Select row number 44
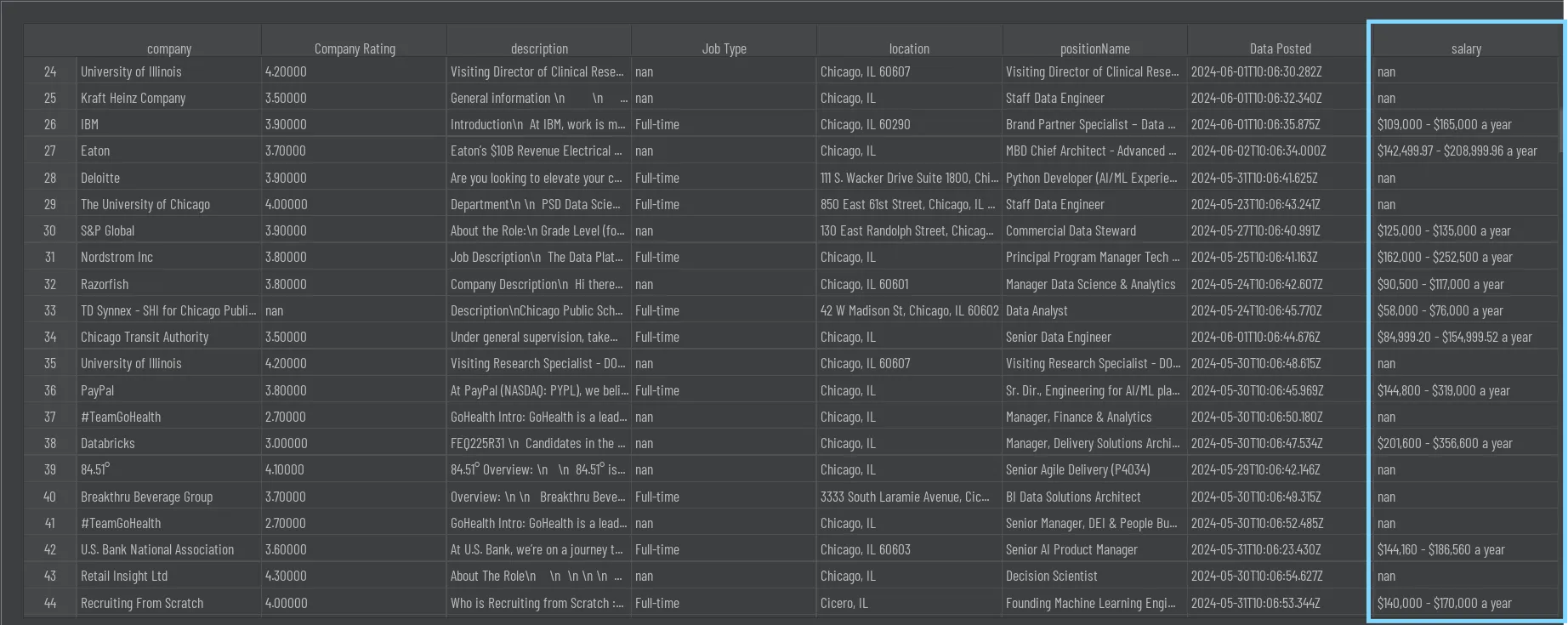 click(x=50, y=603)
